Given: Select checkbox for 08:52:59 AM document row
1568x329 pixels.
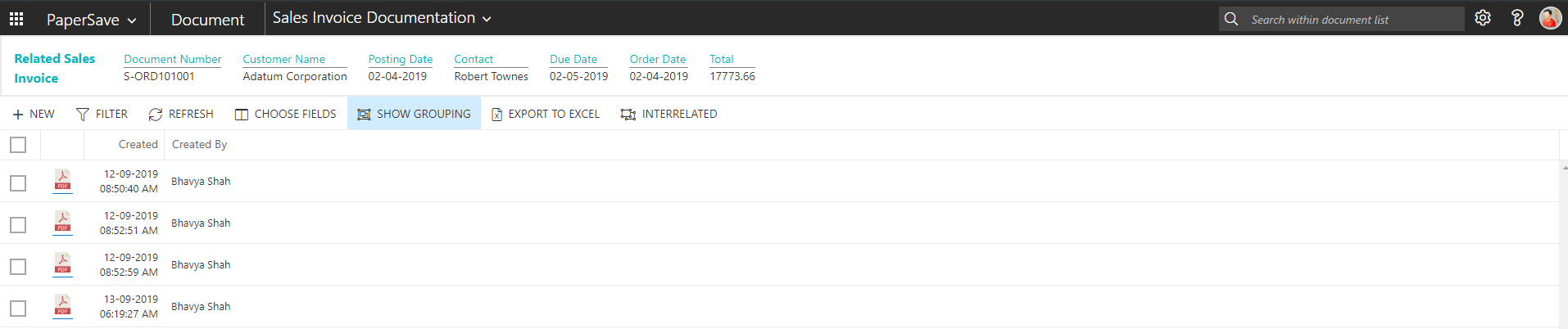Looking at the screenshot, I should tap(18, 267).
